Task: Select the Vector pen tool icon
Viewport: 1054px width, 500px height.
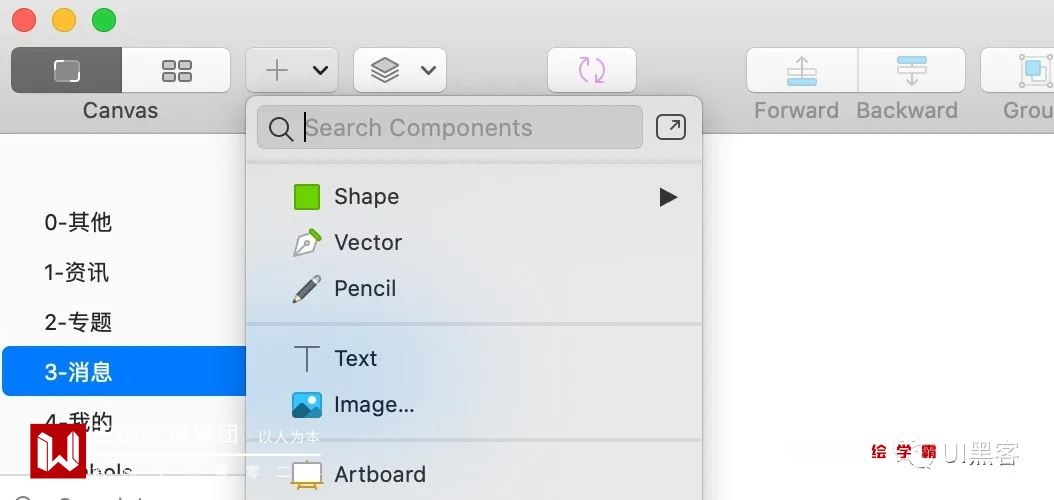Action: (x=307, y=243)
